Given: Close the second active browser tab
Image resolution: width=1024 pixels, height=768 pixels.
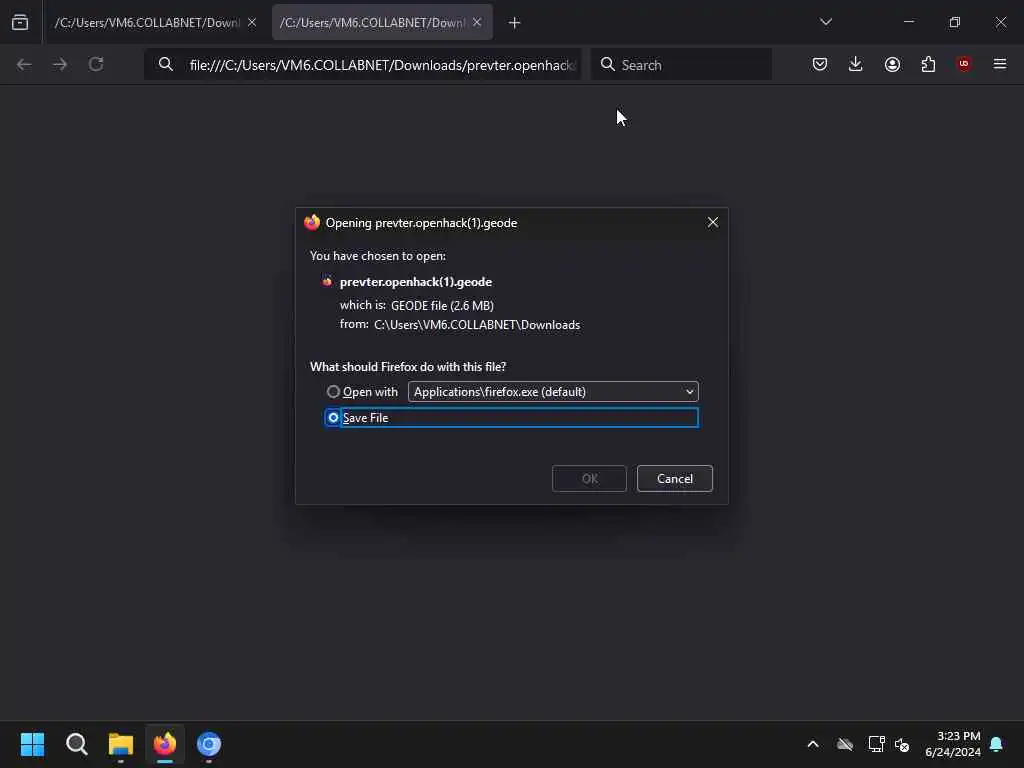Looking at the screenshot, I should 477,22.
